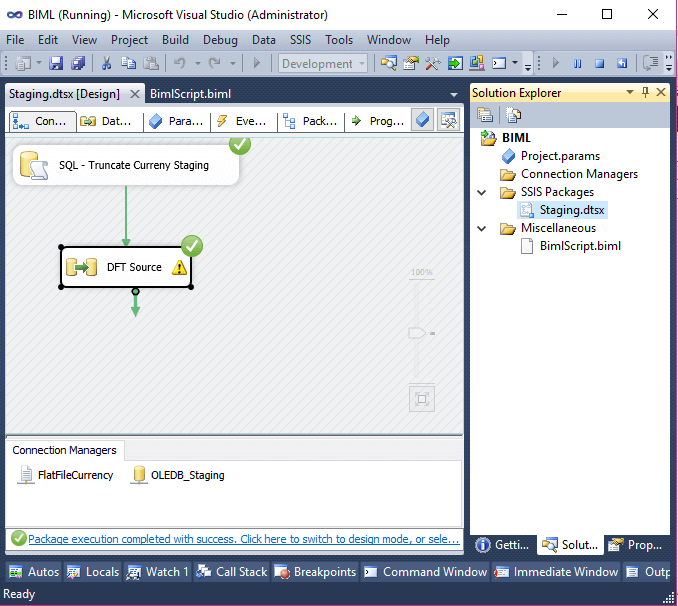The height and width of the screenshot is (606, 678).
Task: Click the Continue debug play button
Action: coord(556,64)
